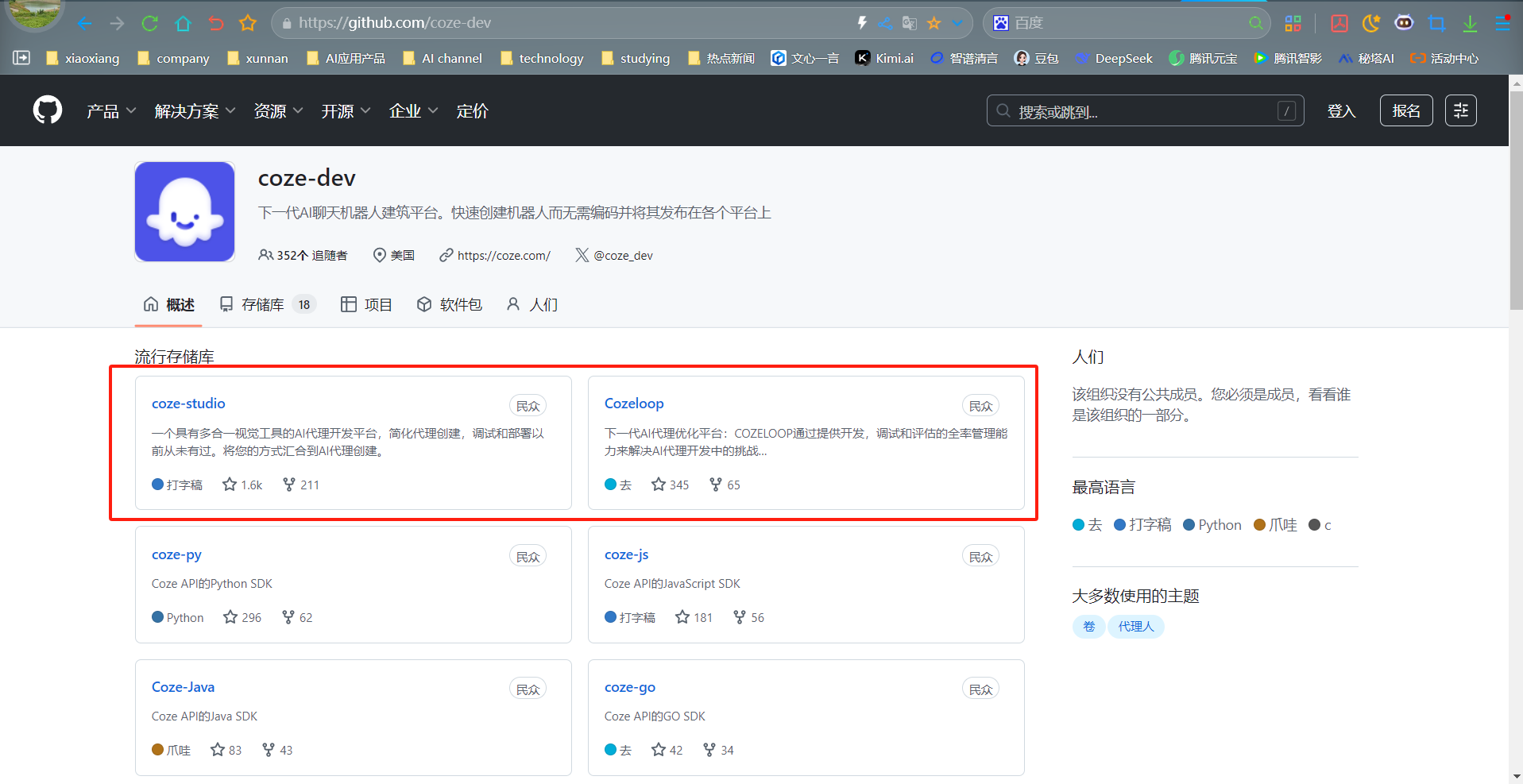
Task: View the 352个 追随者 followers link
Action: (303, 255)
